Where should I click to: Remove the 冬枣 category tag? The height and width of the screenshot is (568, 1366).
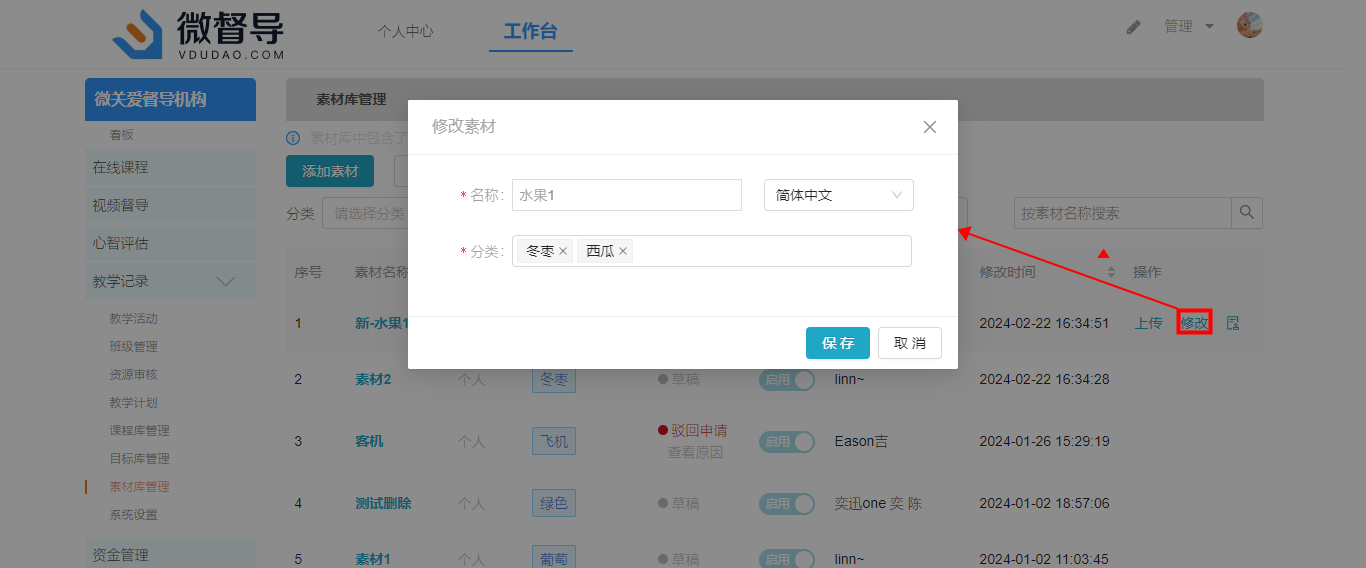click(563, 252)
